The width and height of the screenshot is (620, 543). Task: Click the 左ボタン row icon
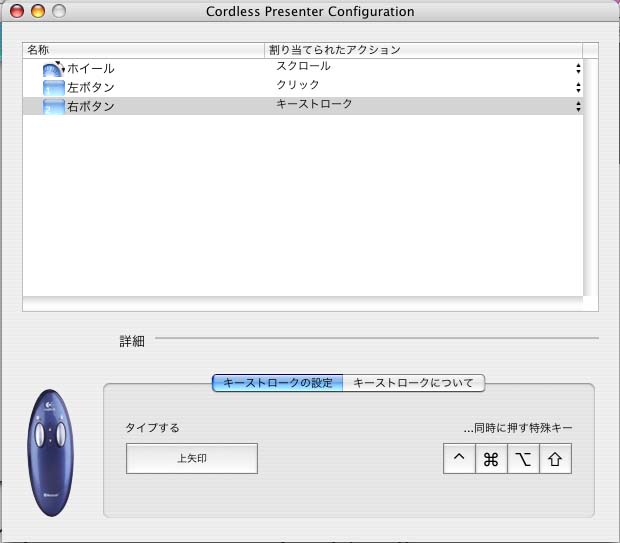coord(53,88)
